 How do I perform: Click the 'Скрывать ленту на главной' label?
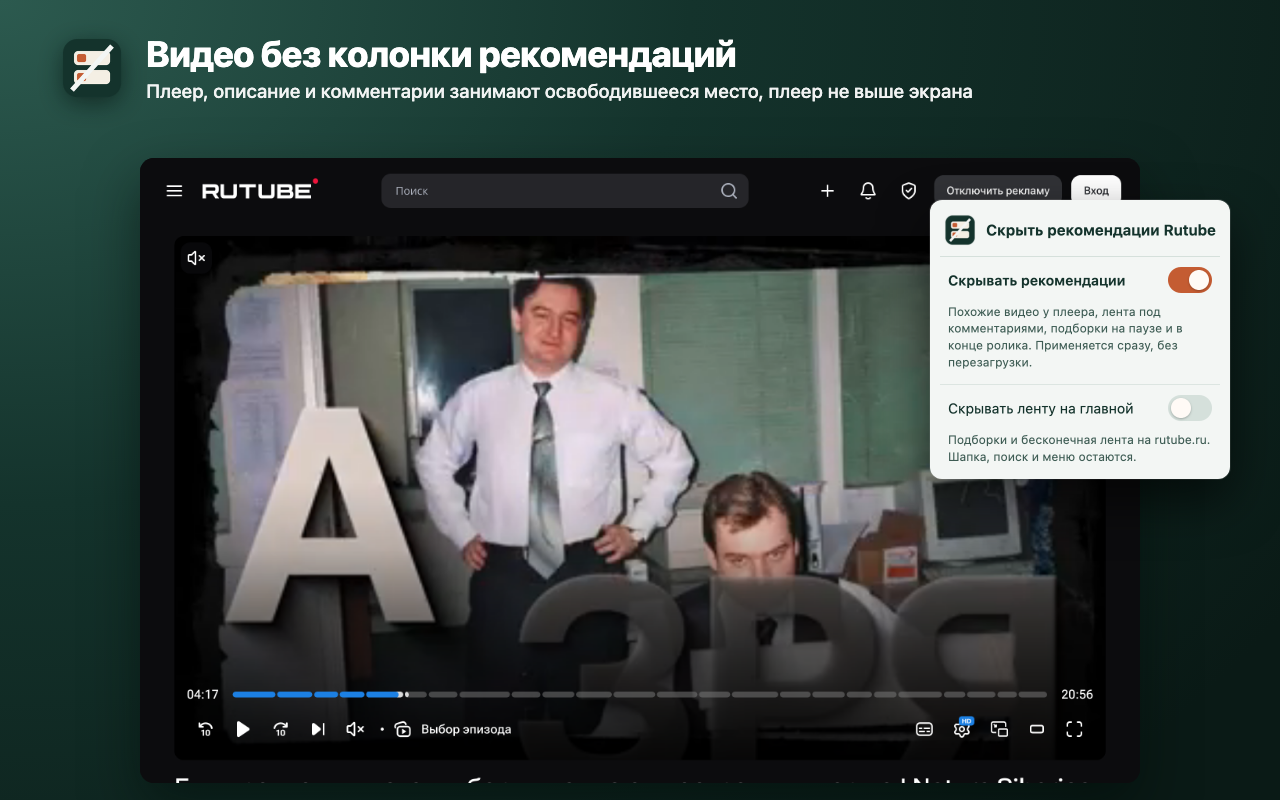click(1041, 408)
